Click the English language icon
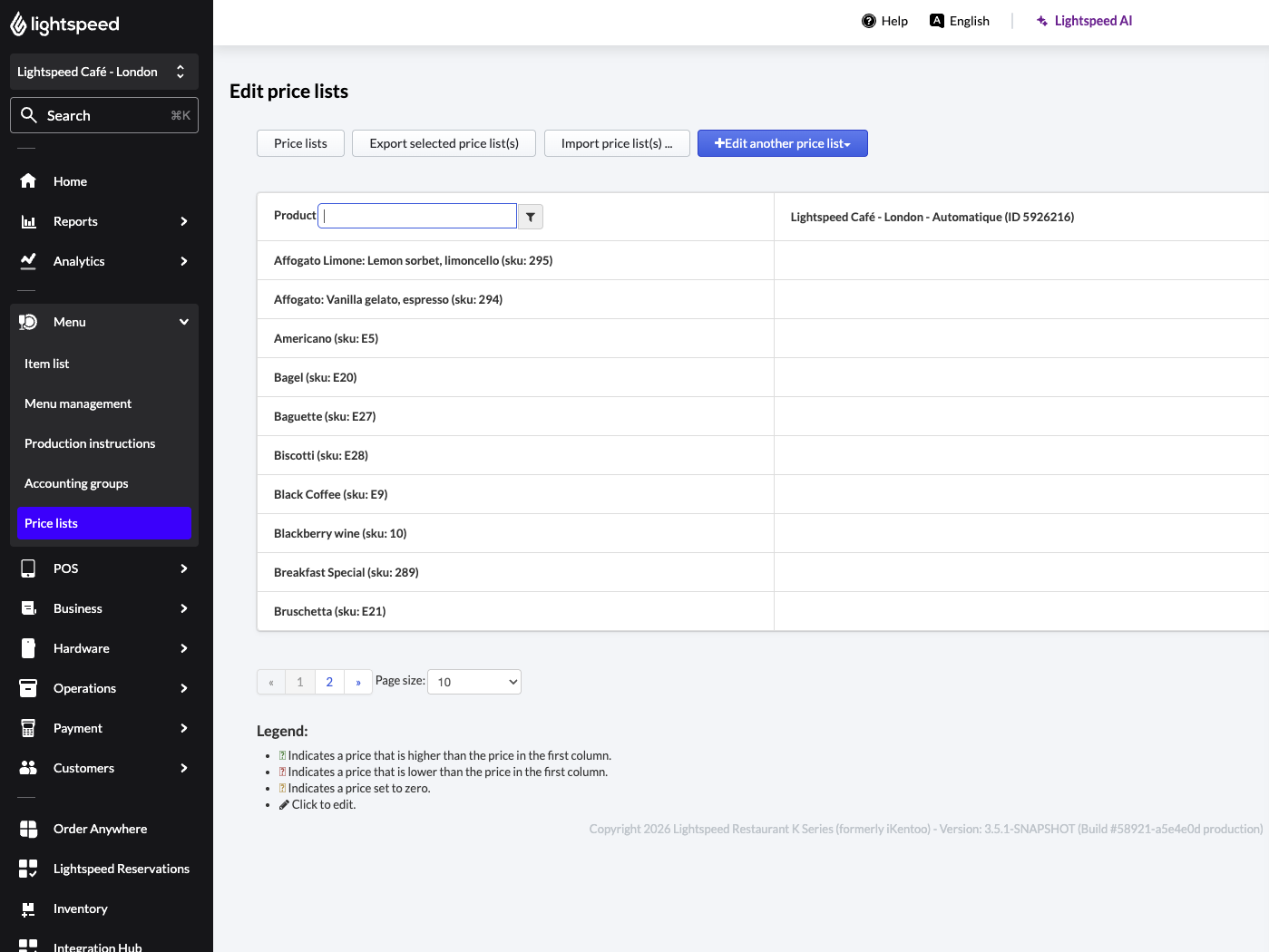The height and width of the screenshot is (952, 1269). point(937,21)
